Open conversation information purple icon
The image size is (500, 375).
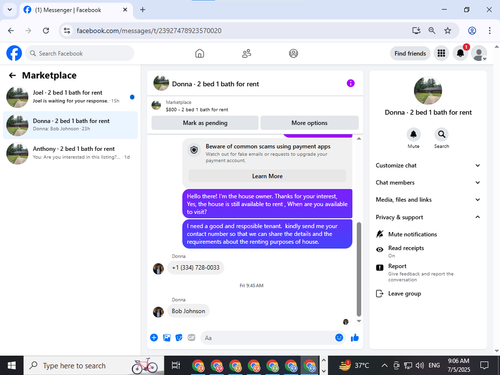[x=350, y=83]
